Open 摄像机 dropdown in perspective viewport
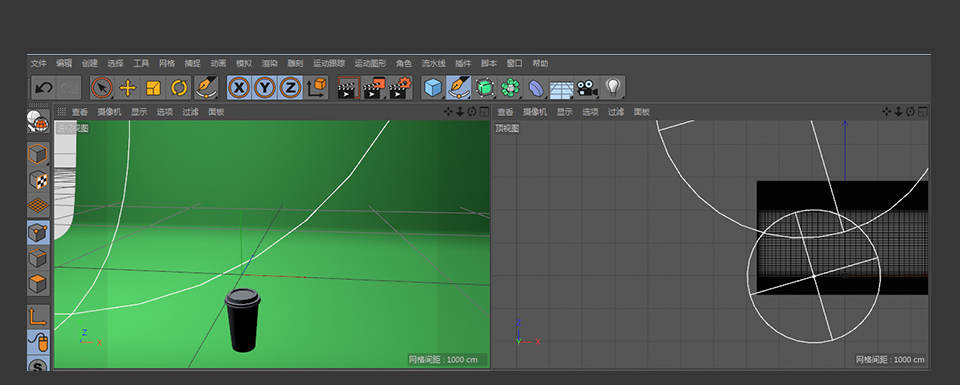 [x=110, y=112]
